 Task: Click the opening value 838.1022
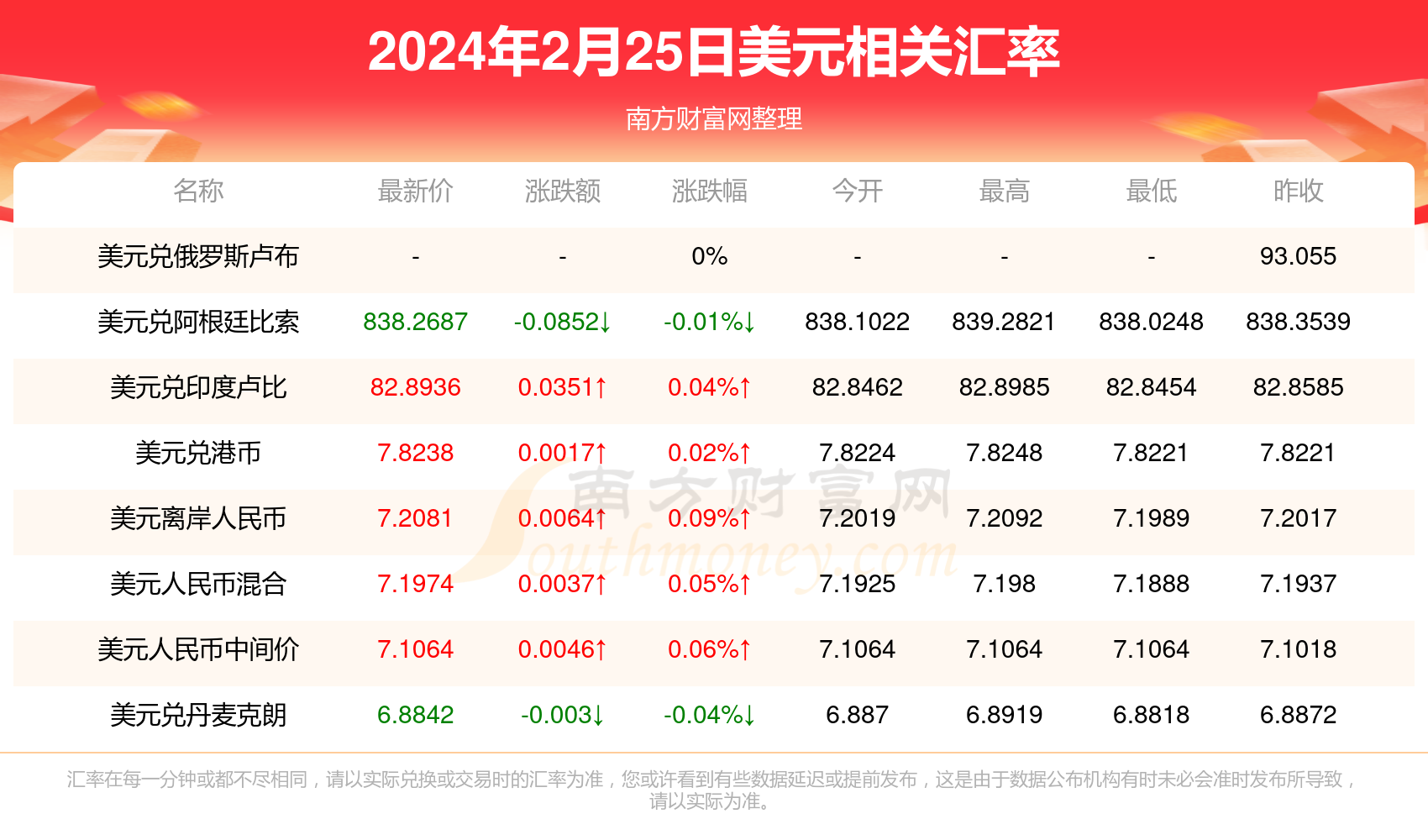click(x=858, y=323)
